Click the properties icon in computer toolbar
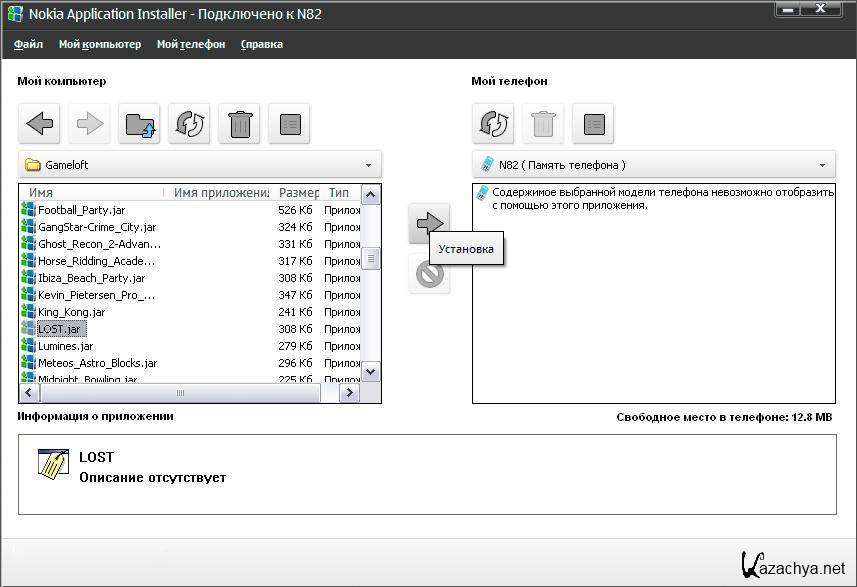This screenshot has width=857, height=587. (x=289, y=124)
